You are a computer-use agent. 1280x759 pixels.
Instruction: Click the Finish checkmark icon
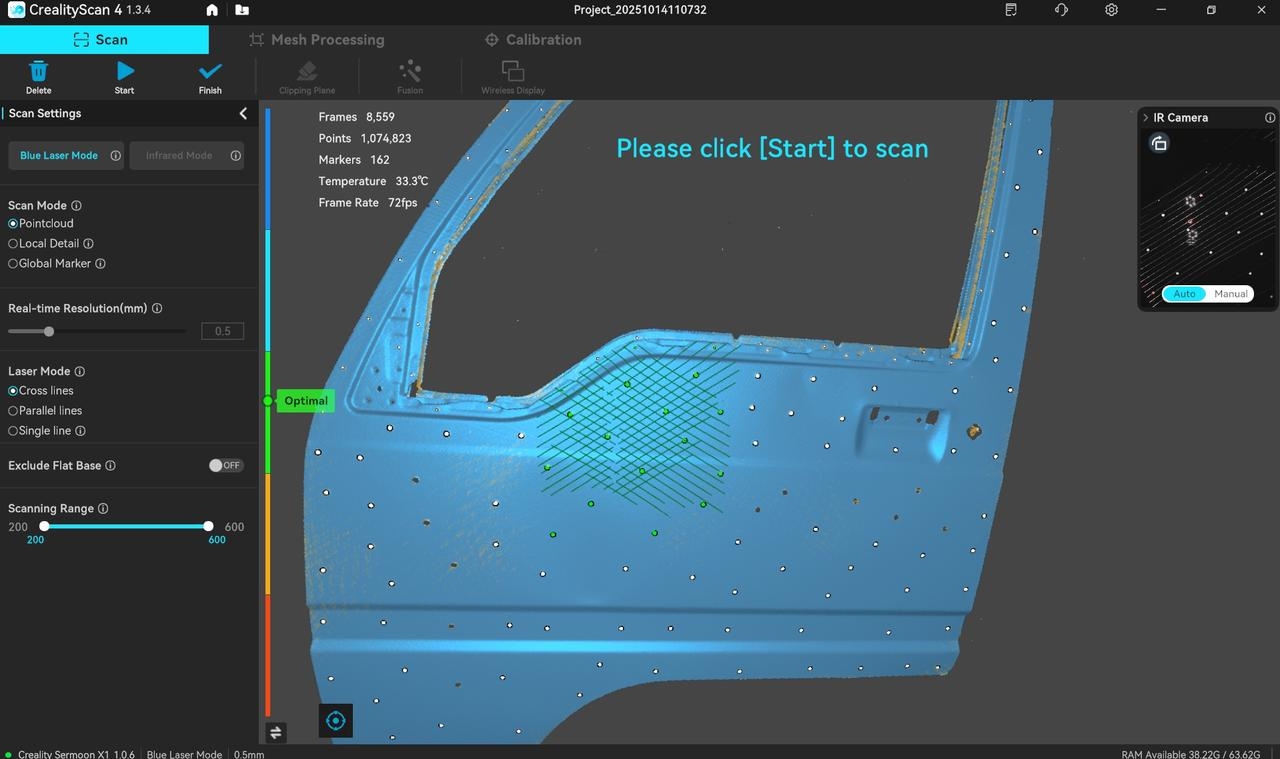[210, 72]
